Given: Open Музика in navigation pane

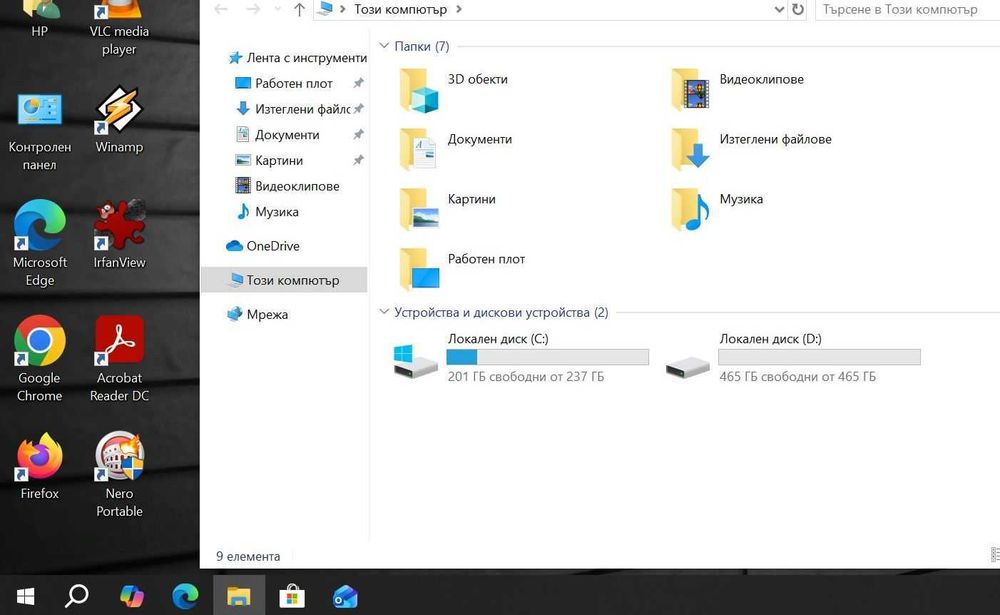Looking at the screenshot, I should pos(267,211).
